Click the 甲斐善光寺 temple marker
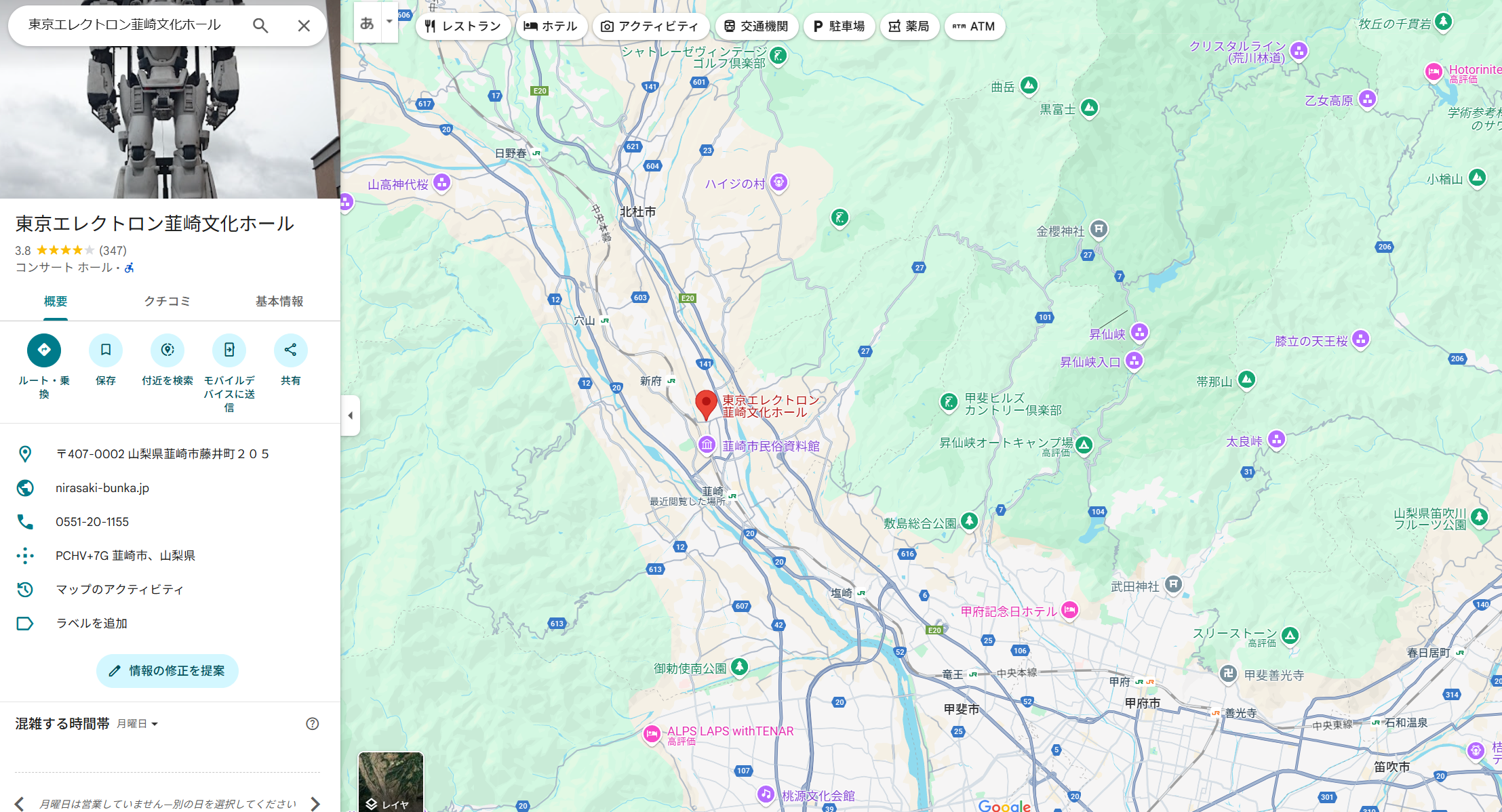This screenshot has width=1502, height=812. [x=1228, y=674]
